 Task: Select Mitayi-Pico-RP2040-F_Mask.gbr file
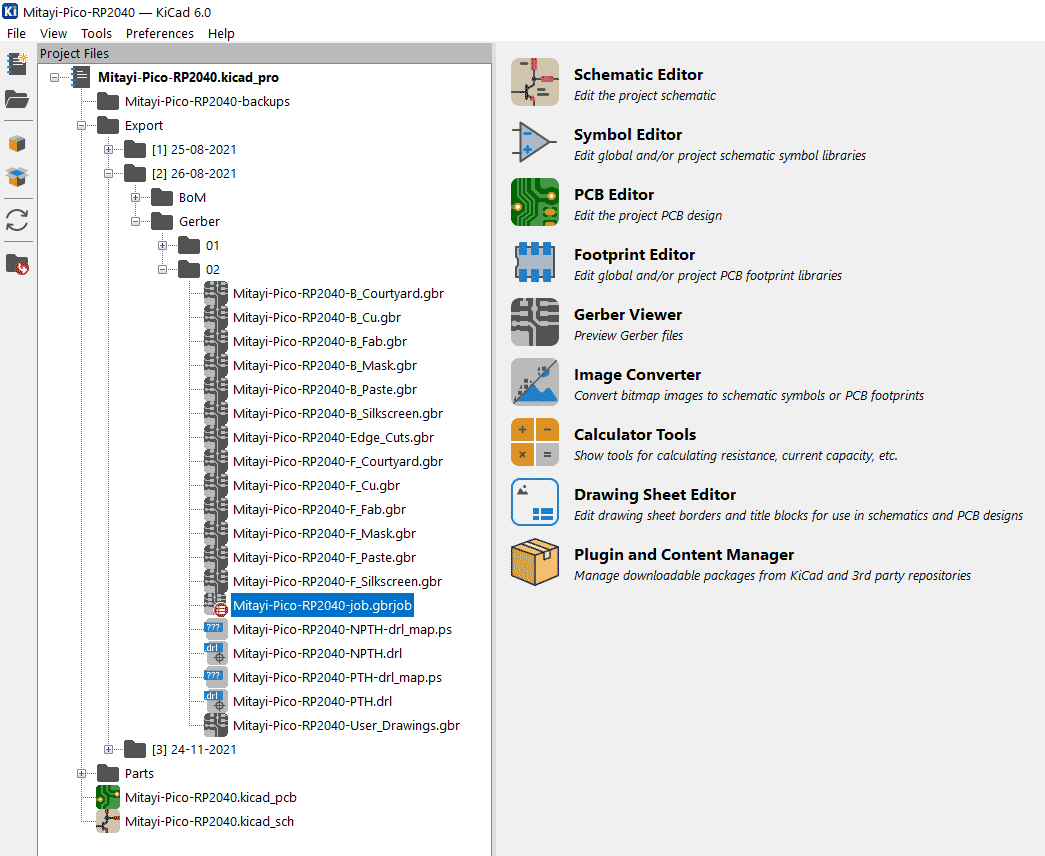pos(325,533)
